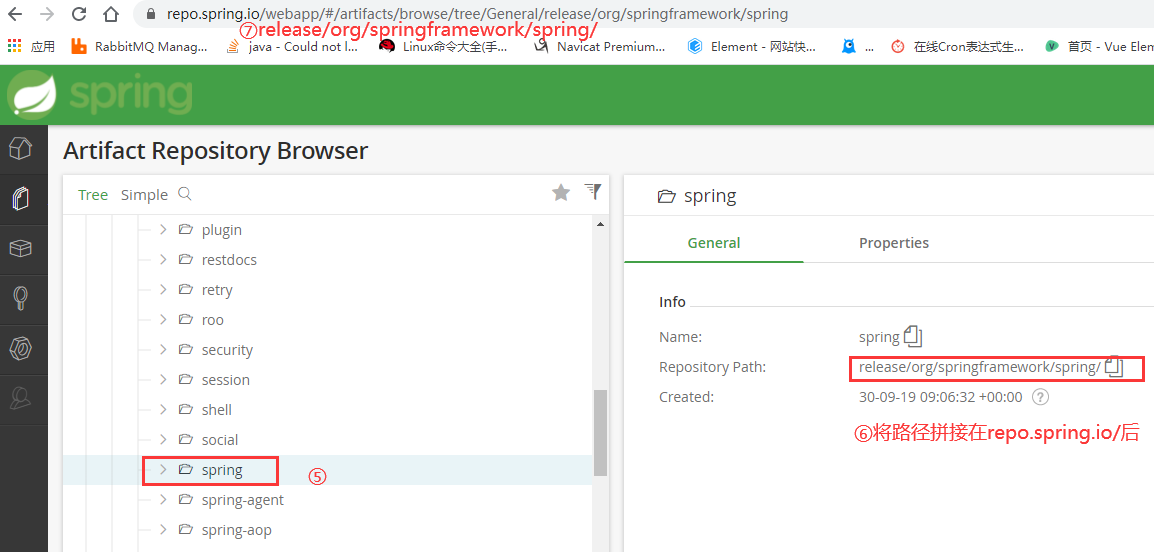The height and width of the screenshot is (552, 1154).
Task: Go to browser home page icon
Action: pyautogui.click(x=110, y=14)
